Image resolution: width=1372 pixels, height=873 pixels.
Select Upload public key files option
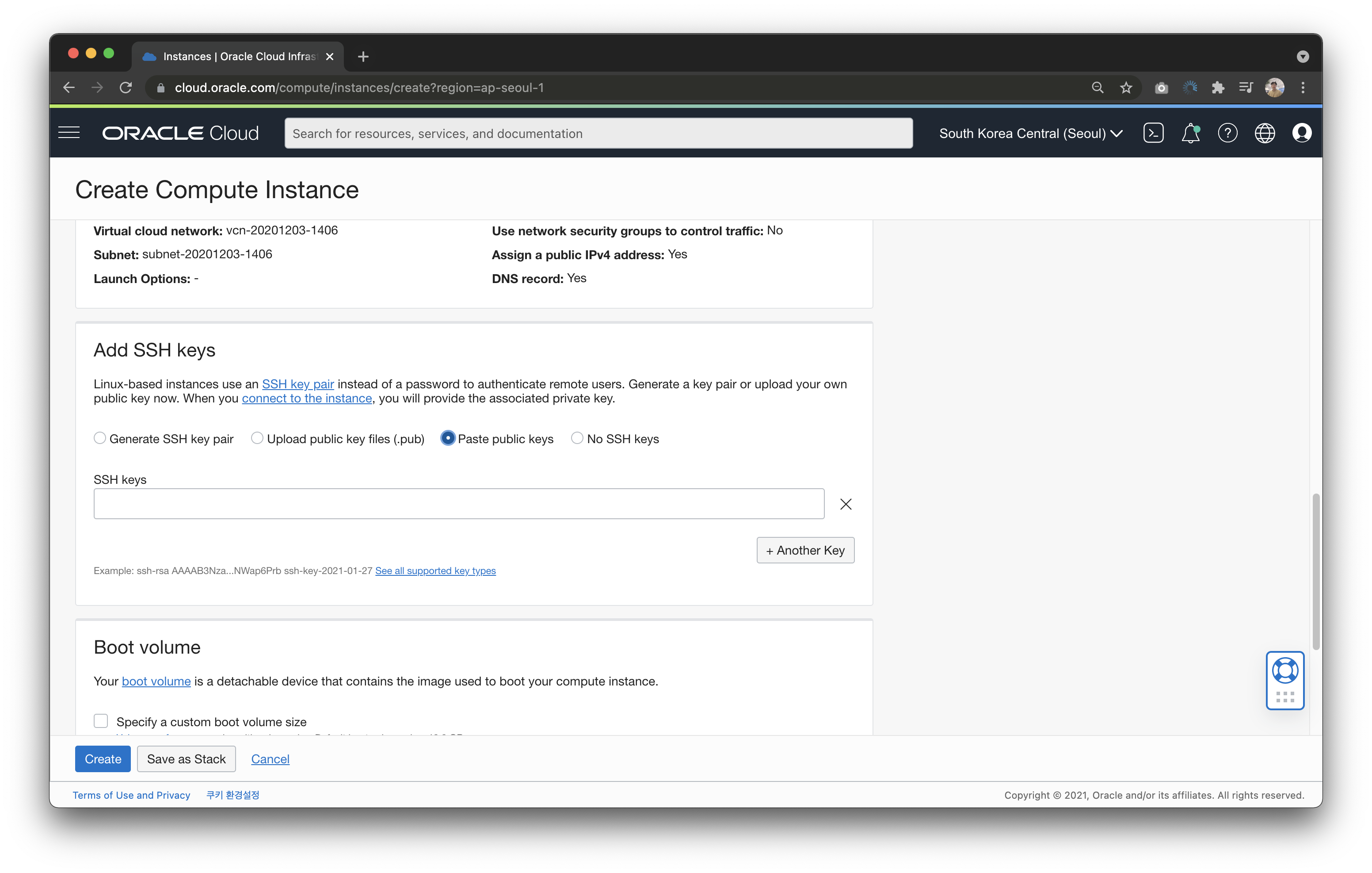[x=257, y=438]
